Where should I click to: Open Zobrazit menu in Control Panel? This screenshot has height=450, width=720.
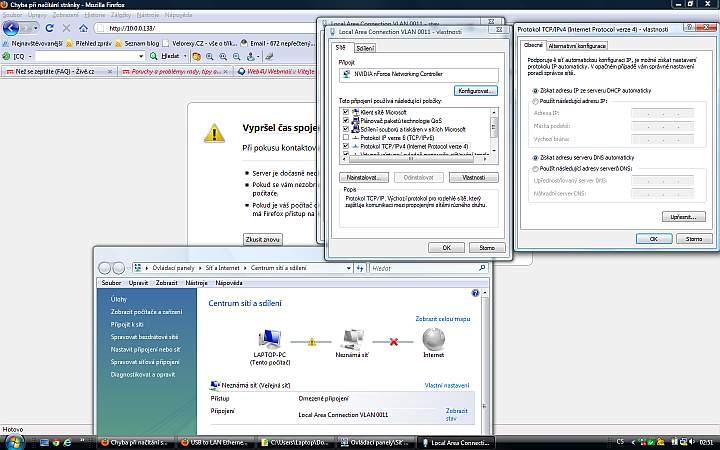[x=166, y=283]
